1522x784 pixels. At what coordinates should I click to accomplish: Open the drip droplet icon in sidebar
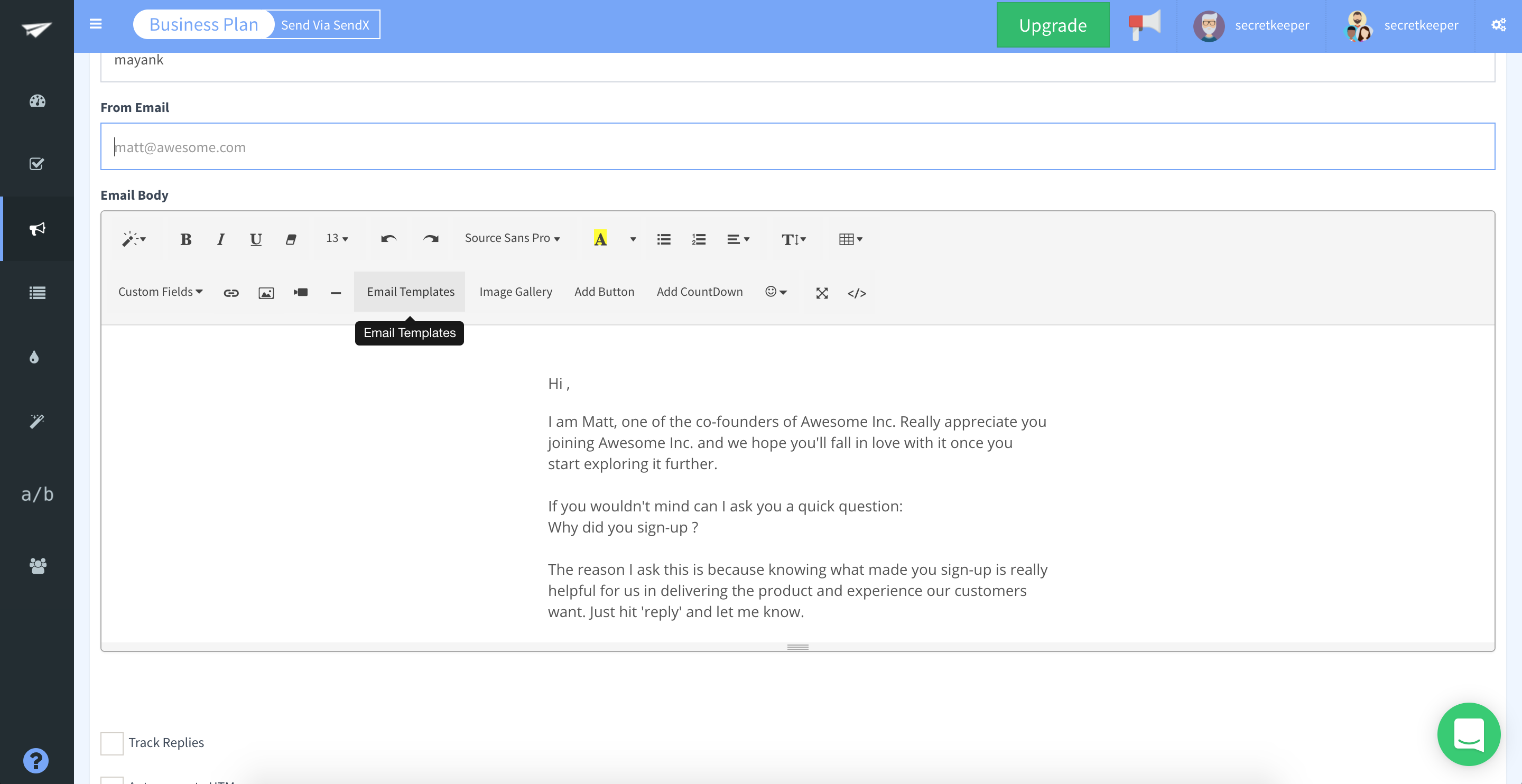(x=34, y=357)
